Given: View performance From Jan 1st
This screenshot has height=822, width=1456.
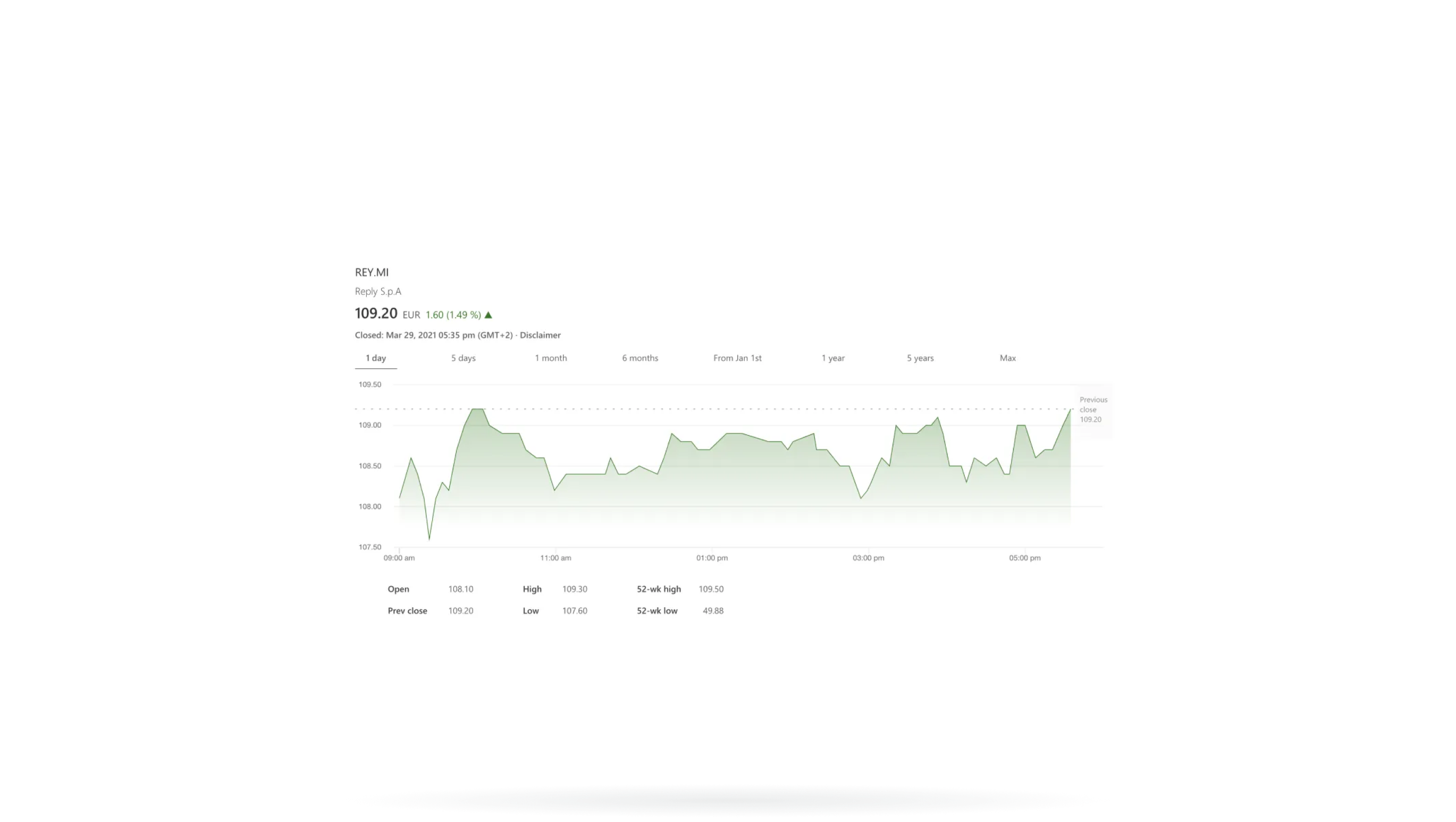Looking at the screenshot, I should pyautogui.click(x=737, y=358).
